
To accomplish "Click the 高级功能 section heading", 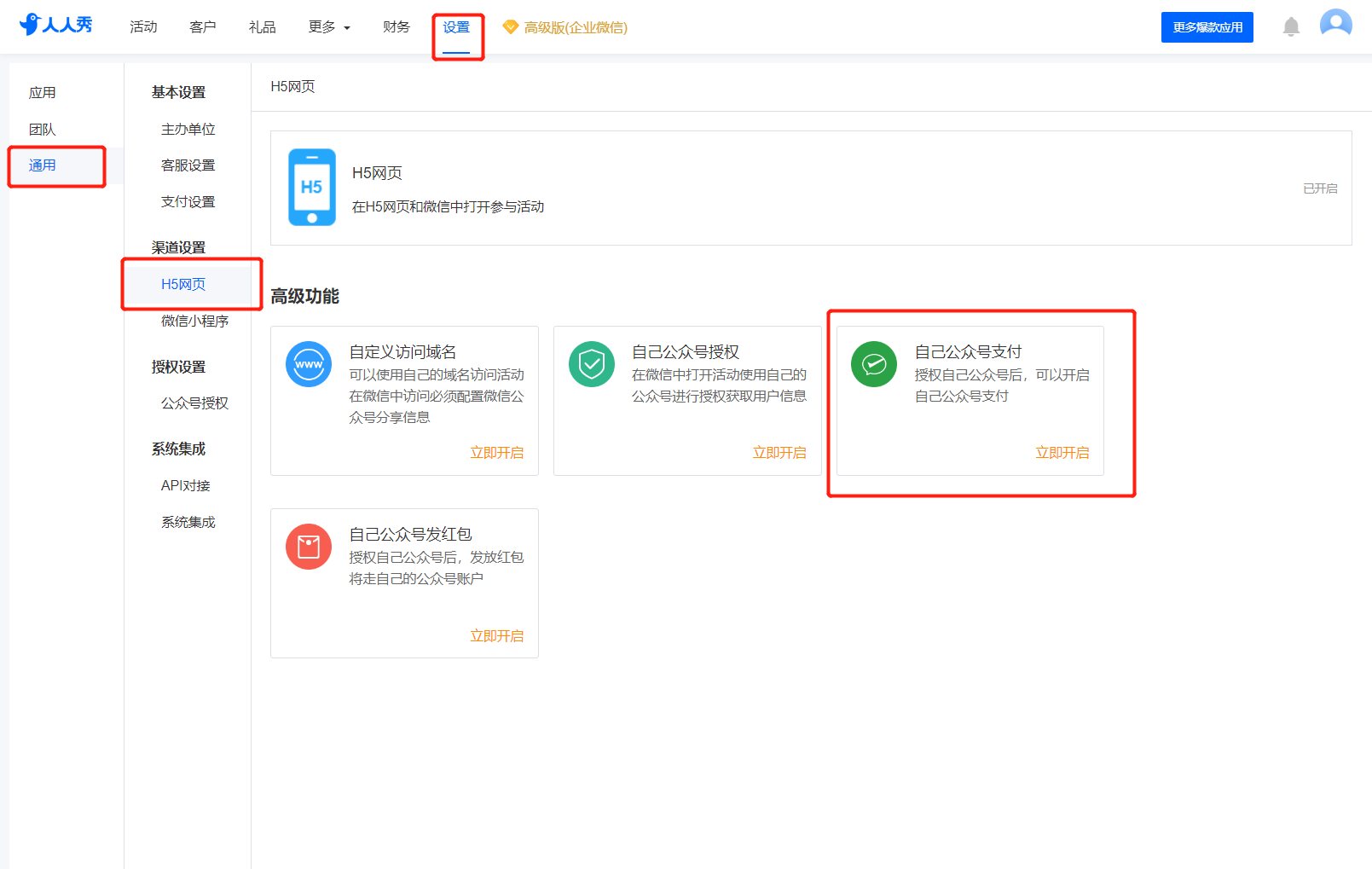I will tap(304, 296).
